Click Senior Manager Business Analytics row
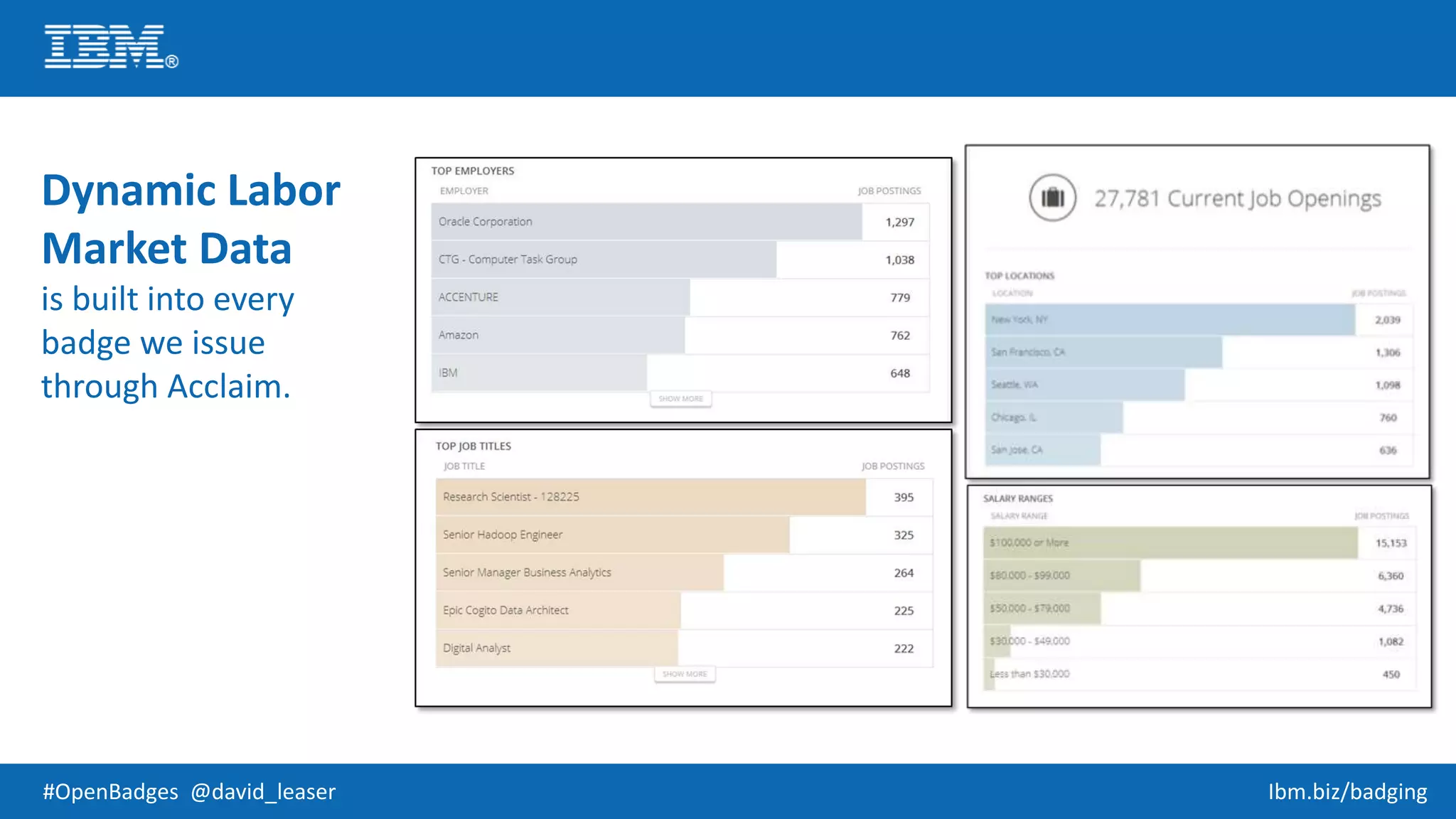The height and width of the screenshot is (819, 1456). 527,572
